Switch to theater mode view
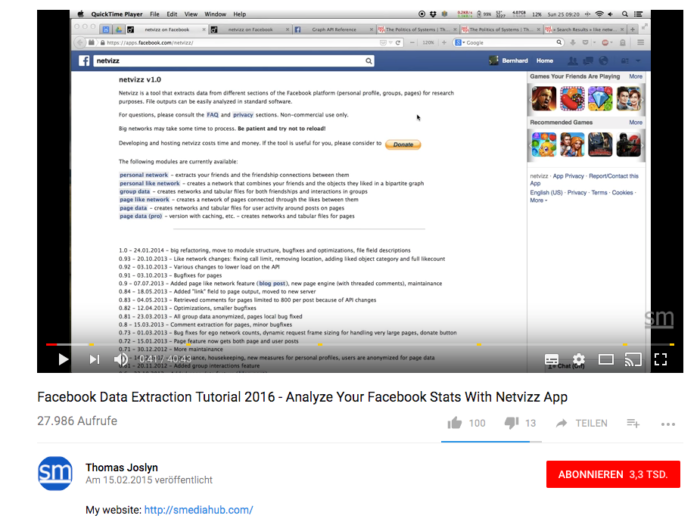 (606, 359)
